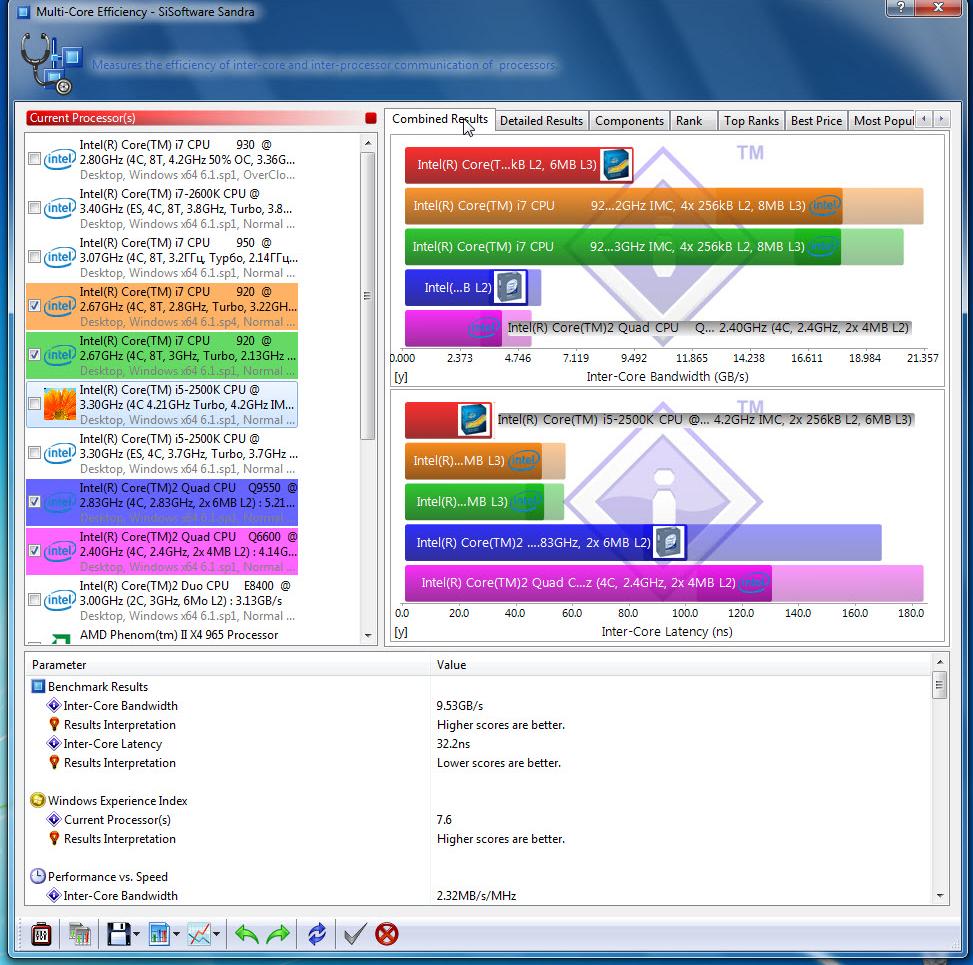This screenshot has height=965, width=973.
Task: Click the Parameter column header
Action: [228, 665]
